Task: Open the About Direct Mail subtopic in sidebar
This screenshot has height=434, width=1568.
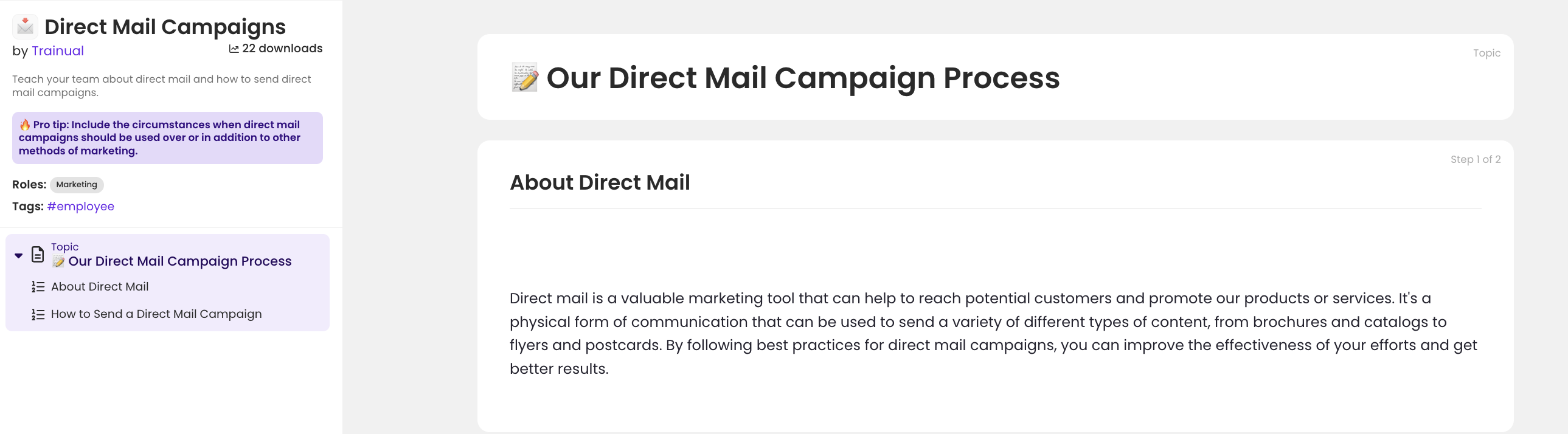Action: 100,286
